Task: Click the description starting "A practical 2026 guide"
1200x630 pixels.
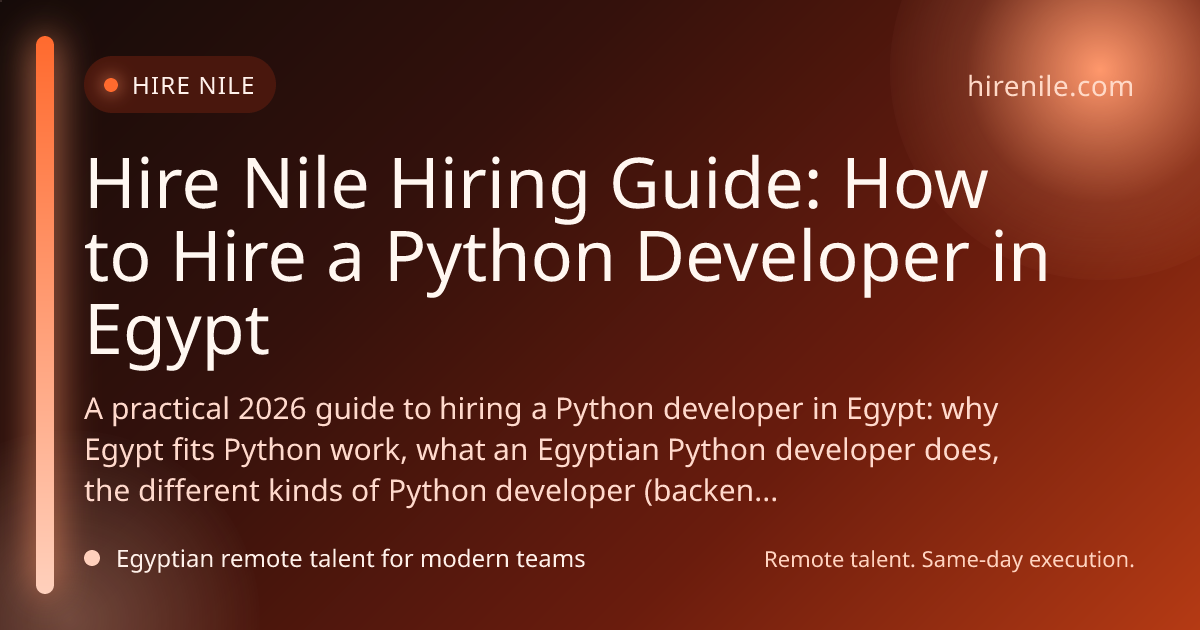Action: [x=543, y=450]
